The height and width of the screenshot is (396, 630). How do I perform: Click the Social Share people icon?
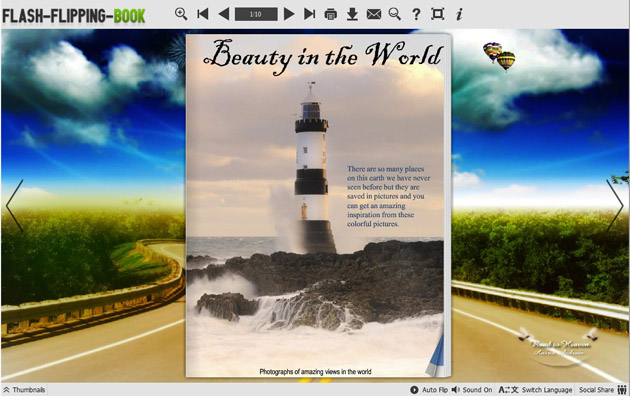click(622, 390)
